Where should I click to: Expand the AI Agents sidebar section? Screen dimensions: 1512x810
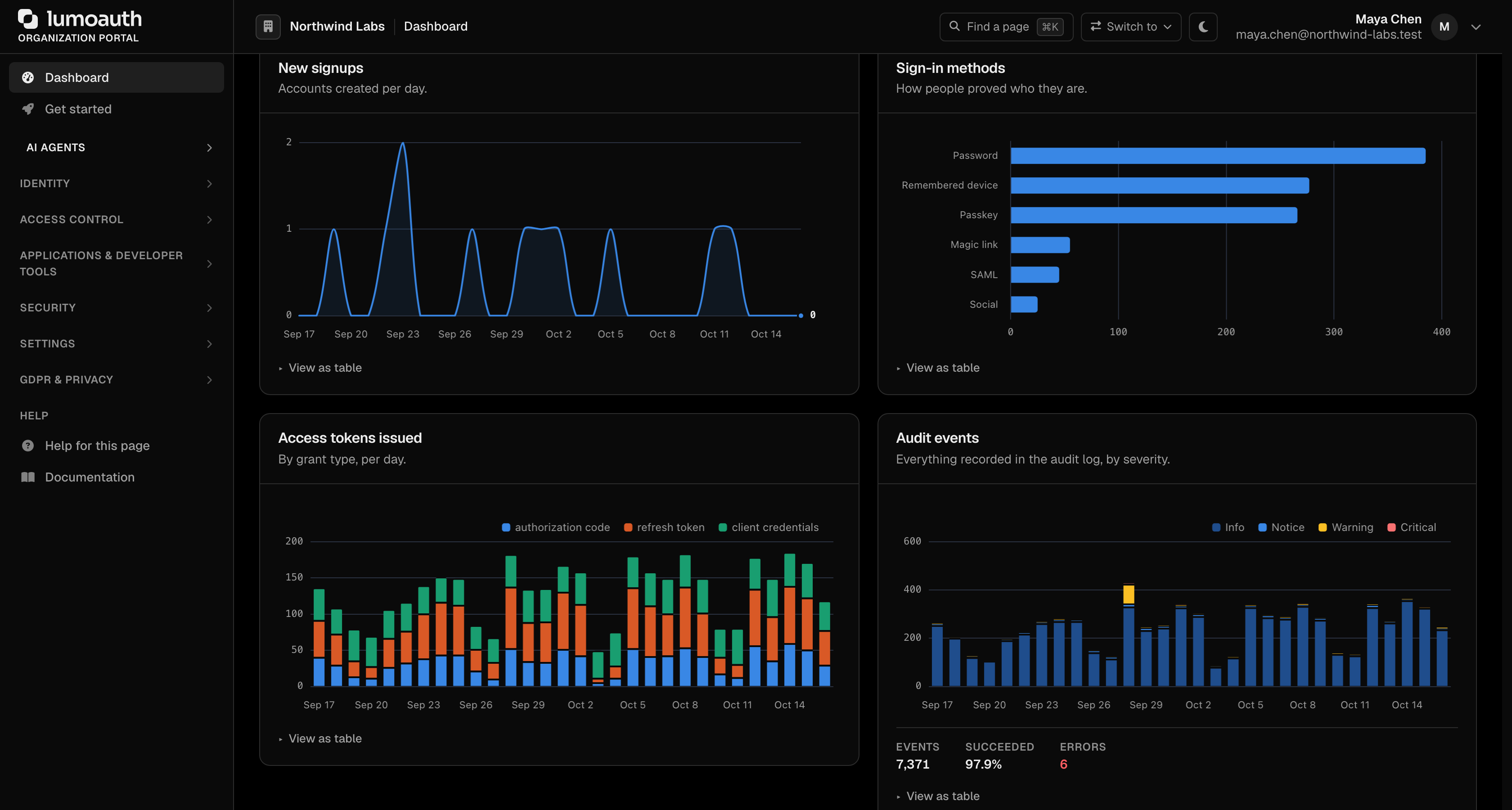116,147
